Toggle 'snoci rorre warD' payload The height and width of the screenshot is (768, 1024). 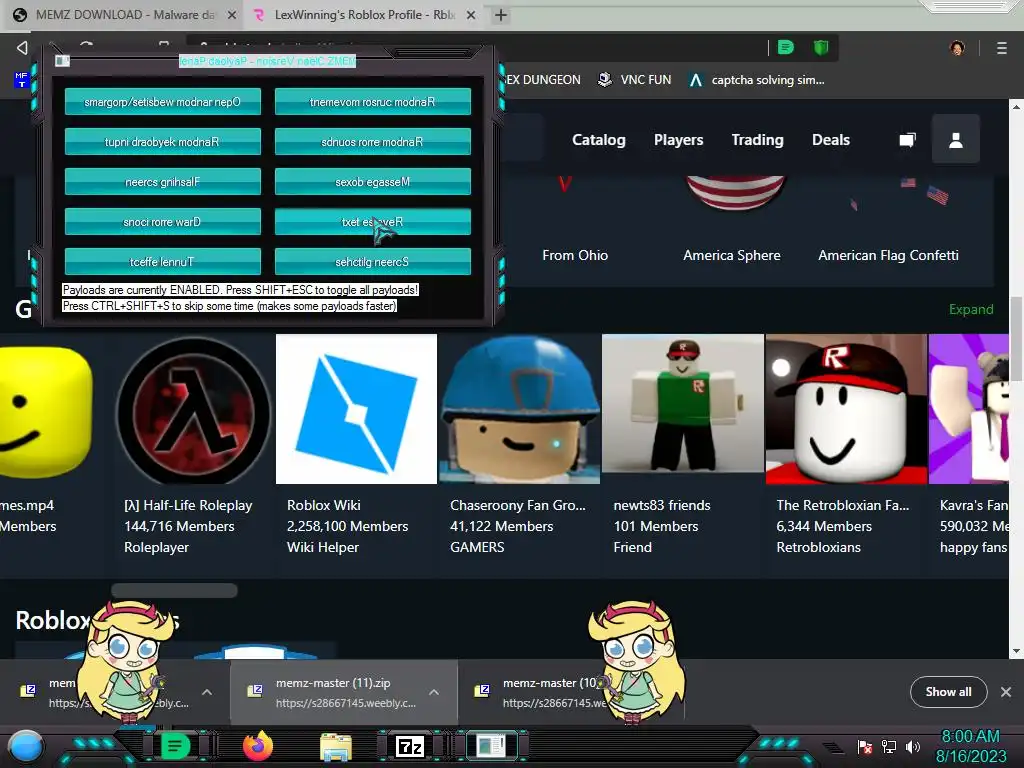click(x=163, y=221)
